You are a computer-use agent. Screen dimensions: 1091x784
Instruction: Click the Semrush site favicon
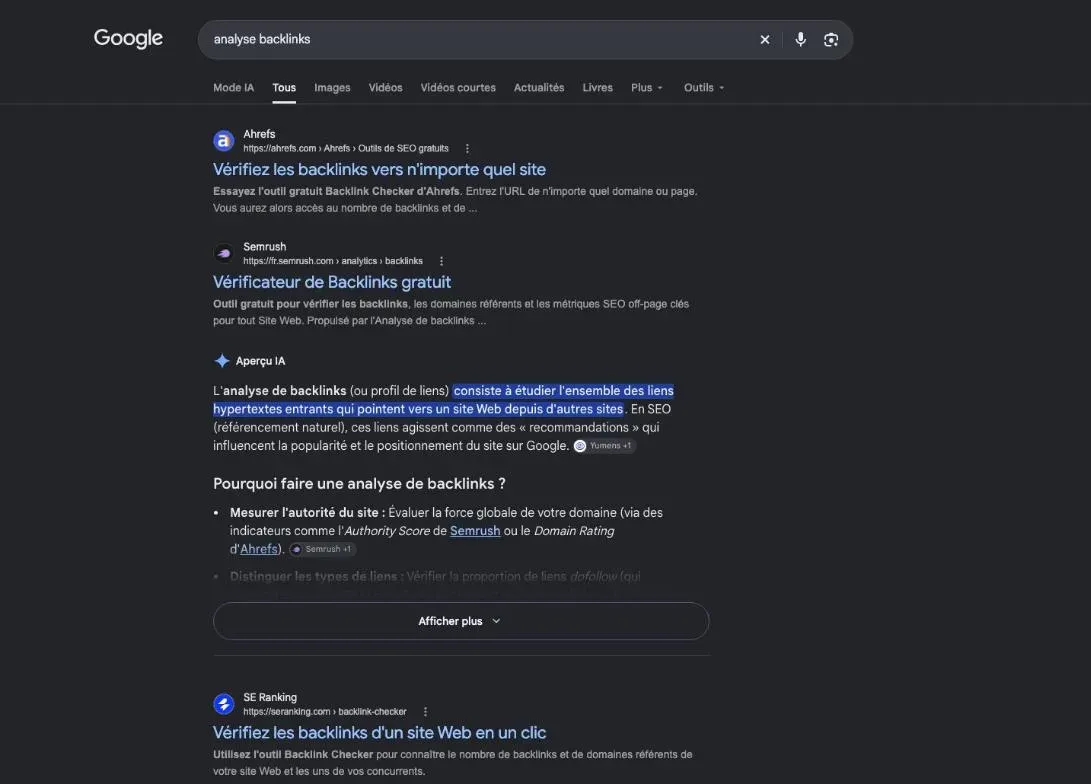pos(223,253)
